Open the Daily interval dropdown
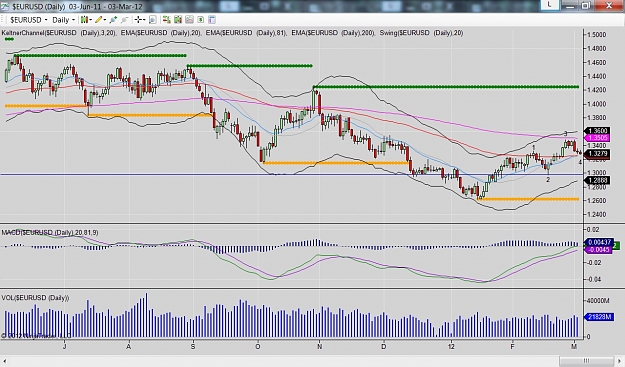 tap(63, 20)
